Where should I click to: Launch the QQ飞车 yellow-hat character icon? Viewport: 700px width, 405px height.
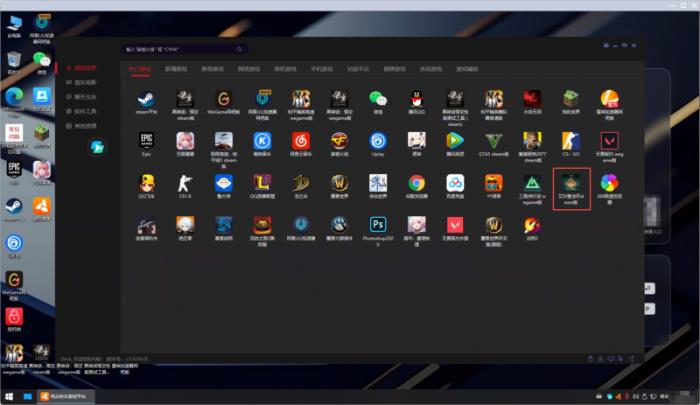tap(146, 183)
